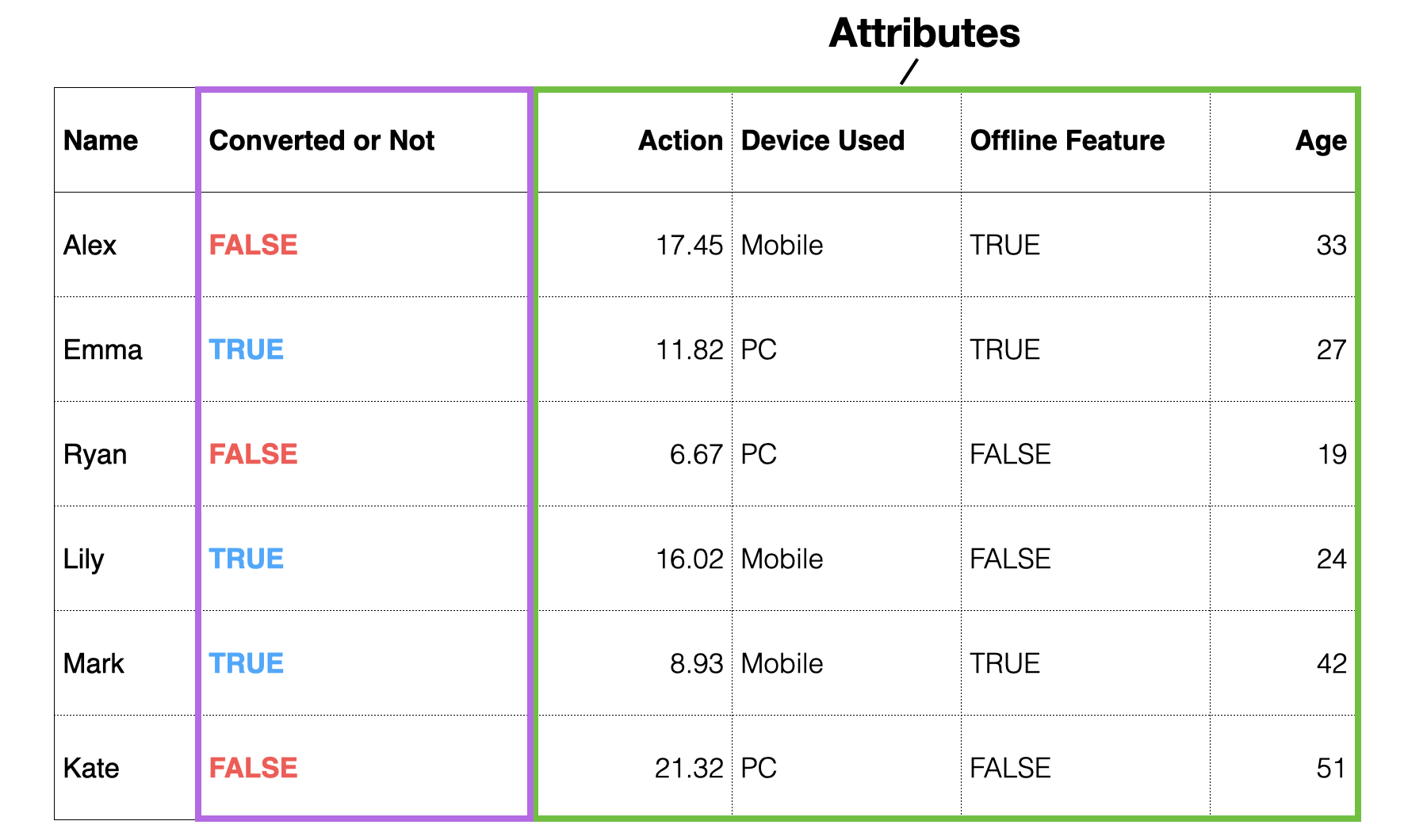Click the 21.32 action value
The image size is (1427, 840).
[x=690, y=768]
